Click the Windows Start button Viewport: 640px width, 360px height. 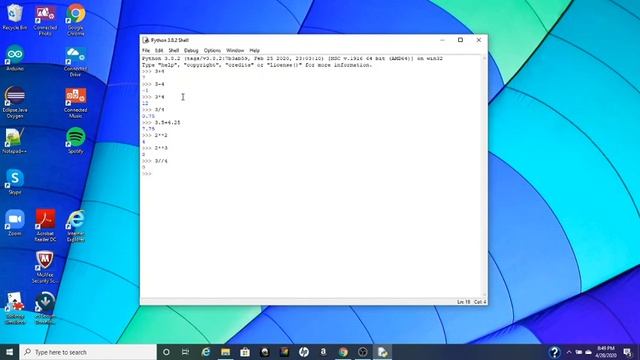pyautogui.click(x=9, y=352)
